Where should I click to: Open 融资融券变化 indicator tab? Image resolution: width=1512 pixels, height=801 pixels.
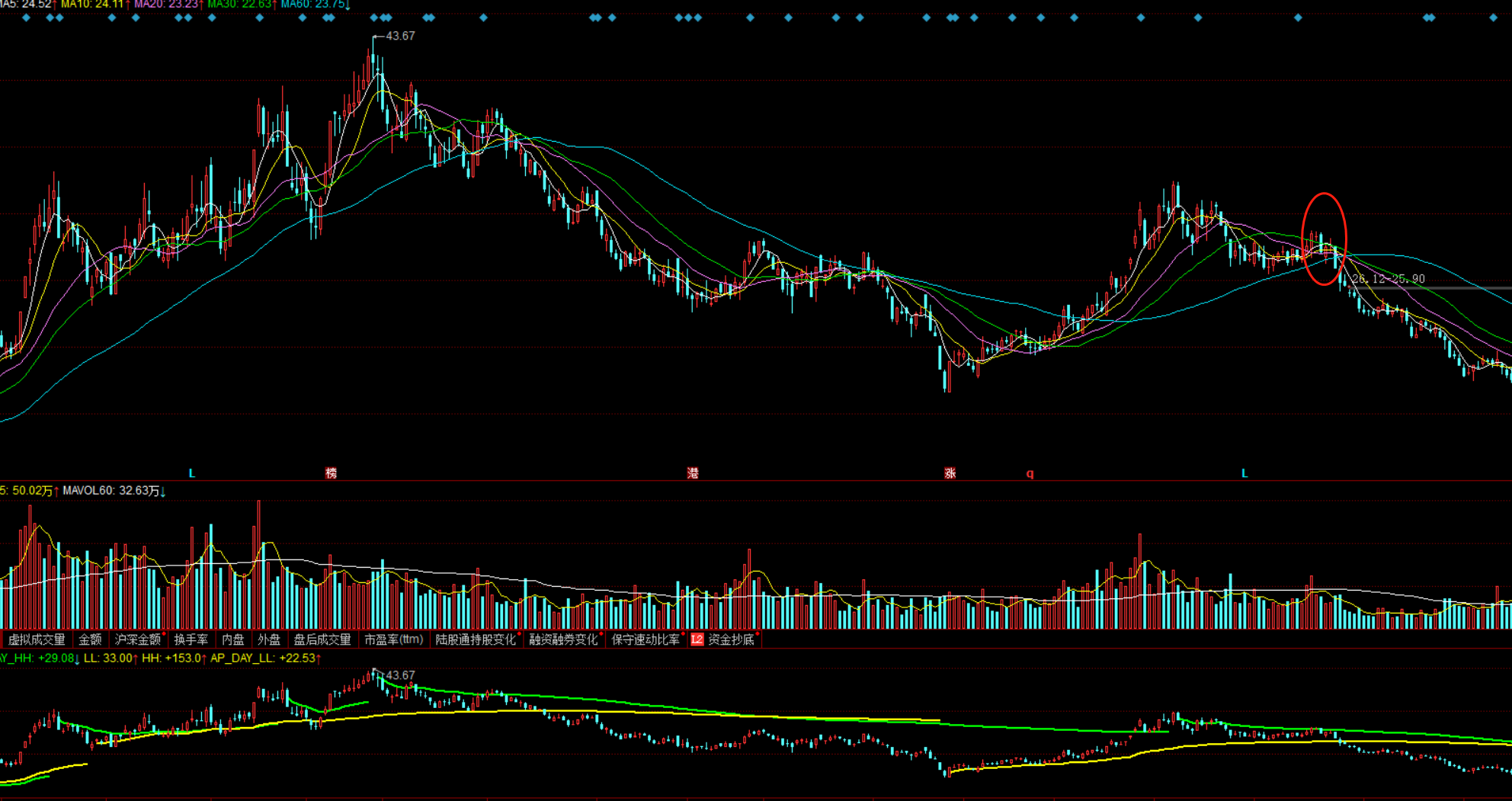pos(563,639)
